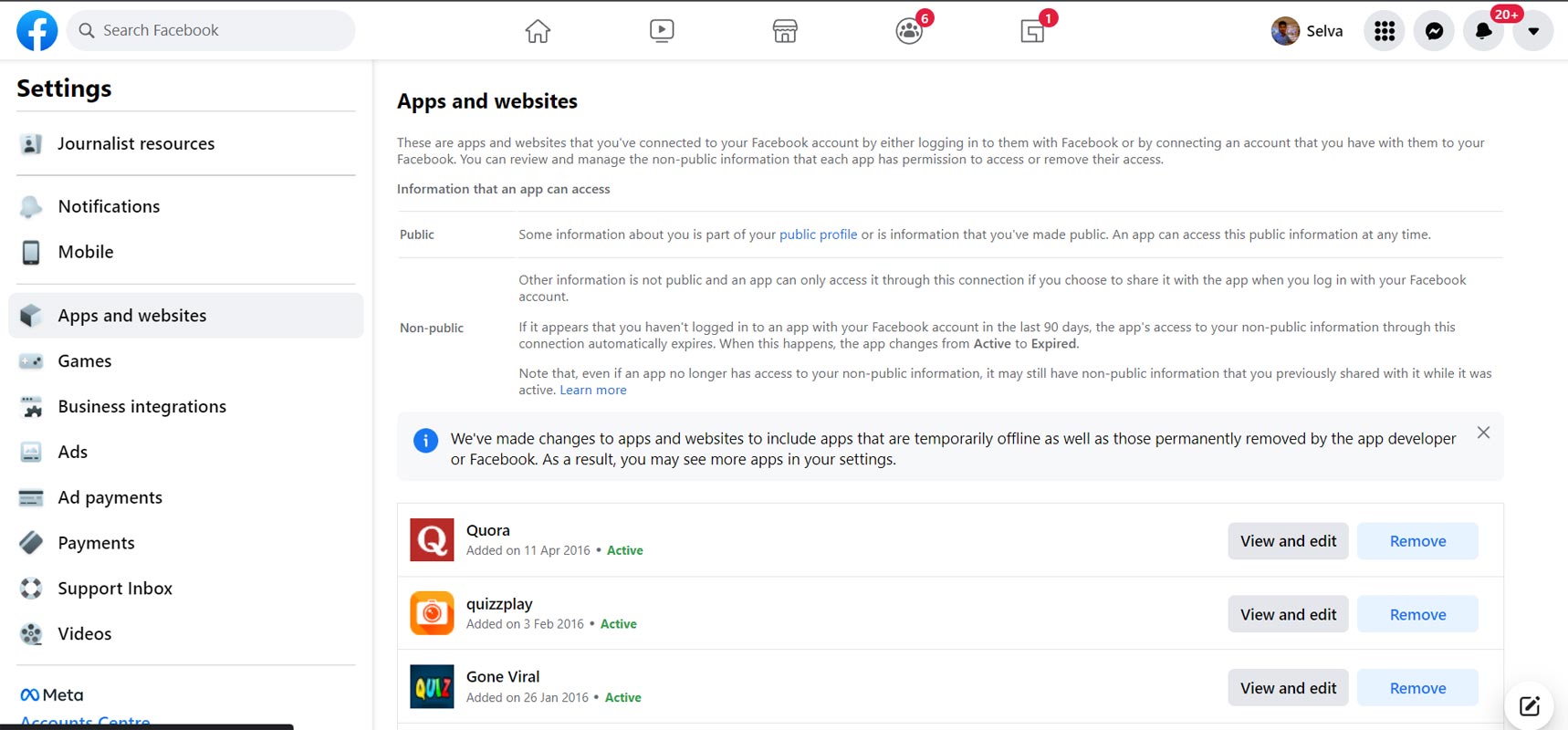1568x730 pixels.
Task: Open the Gaming/Pages icon with 1 badge
Action: (1033, 31)
